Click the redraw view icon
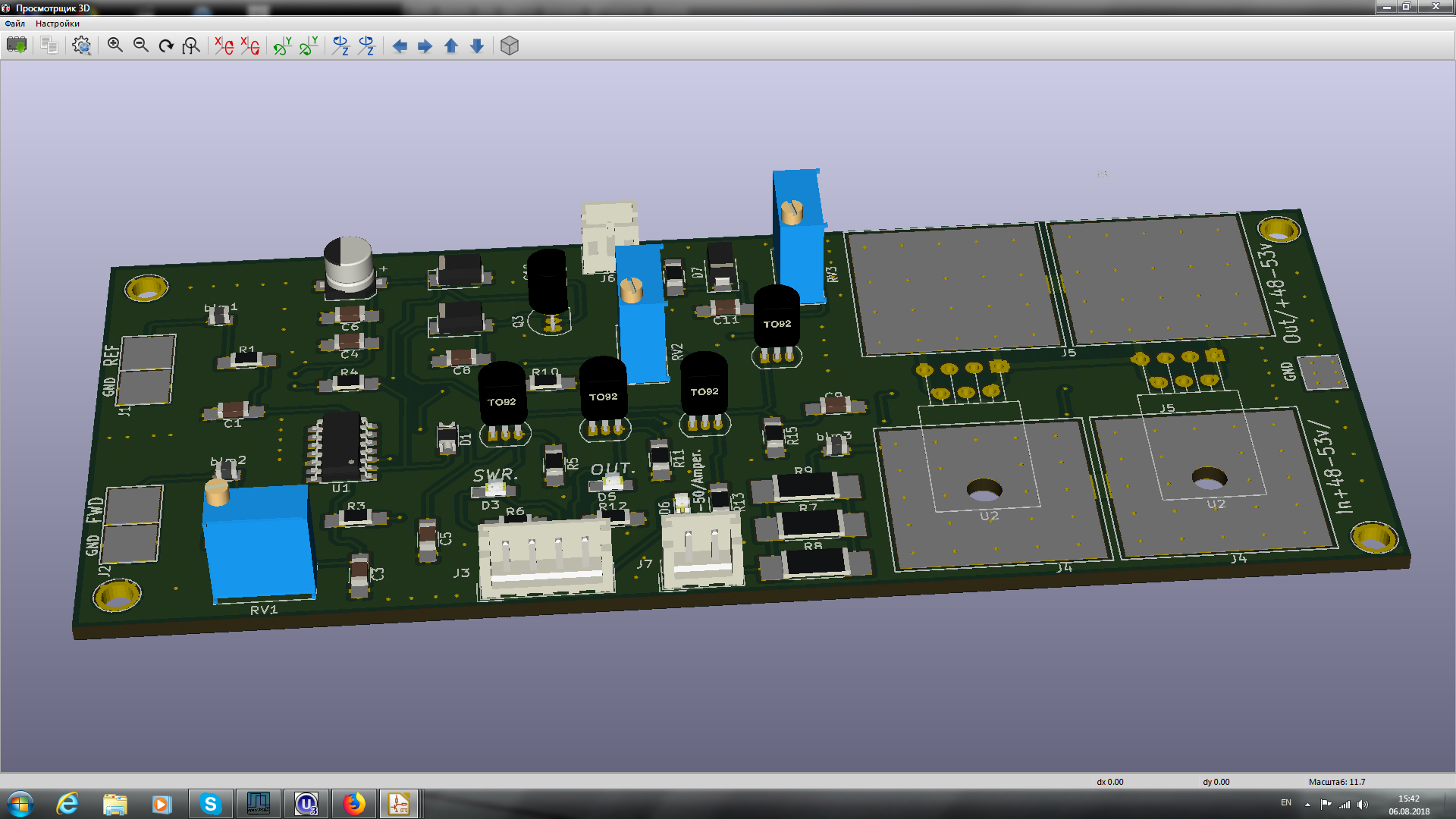This screenshot has width=1456, height=819. coord(166,45)
